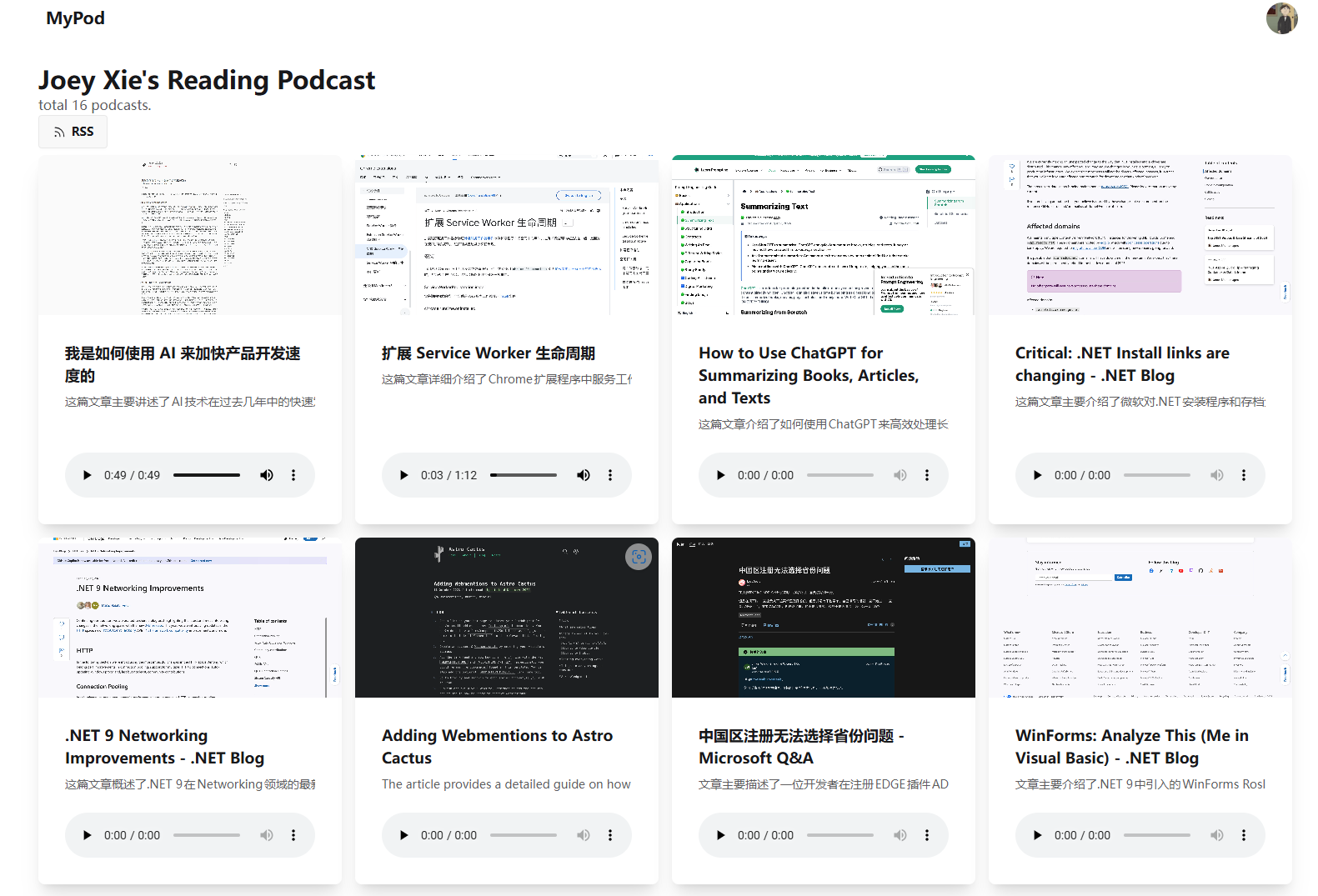Open audio options for ChatGPT Summarizing Books

927,475
